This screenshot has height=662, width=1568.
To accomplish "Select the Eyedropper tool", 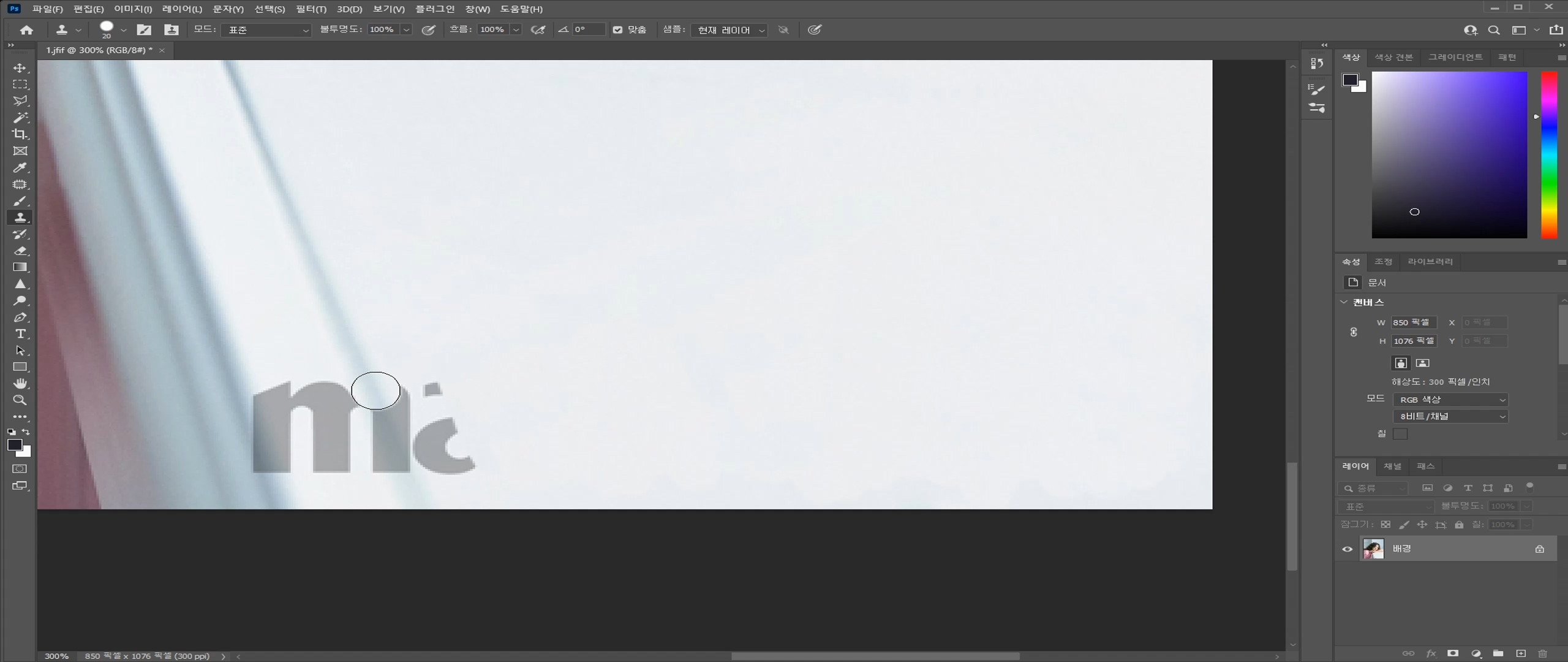I will pos(20,168).
